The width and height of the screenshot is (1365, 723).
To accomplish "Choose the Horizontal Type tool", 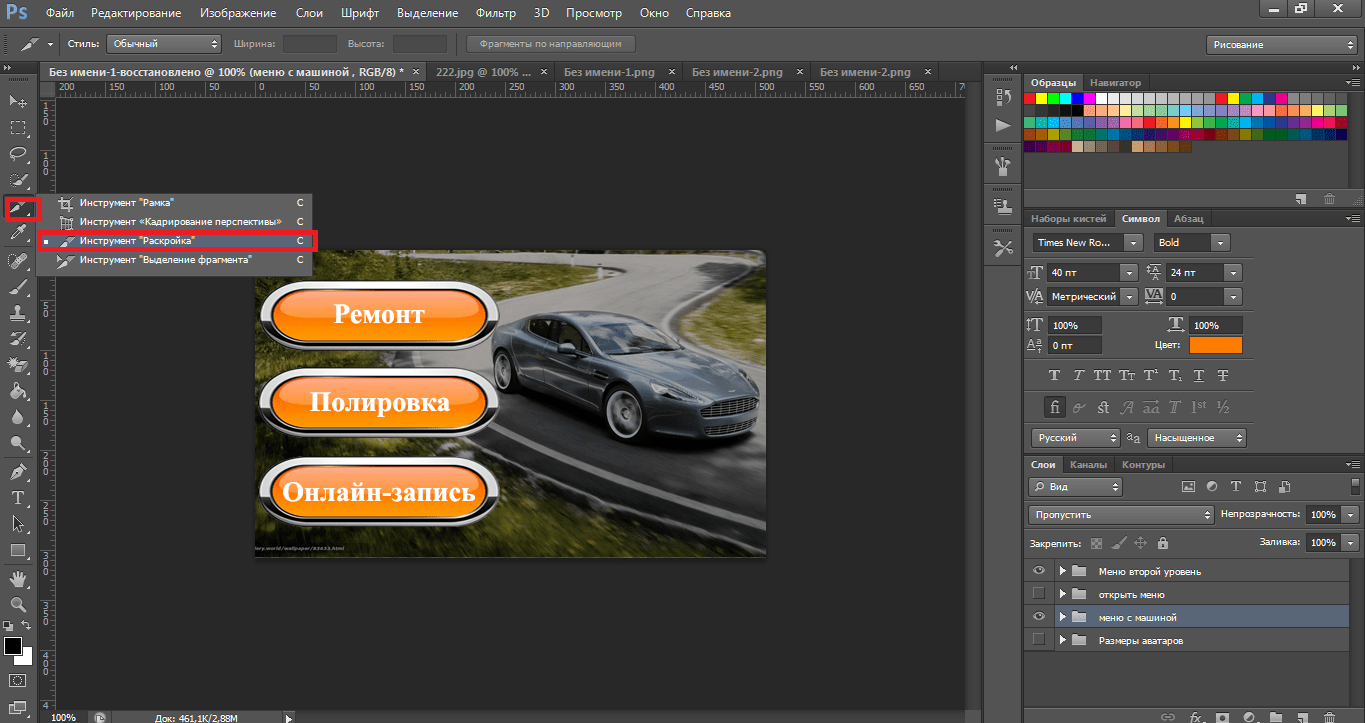I will click(x=18, y=497).
